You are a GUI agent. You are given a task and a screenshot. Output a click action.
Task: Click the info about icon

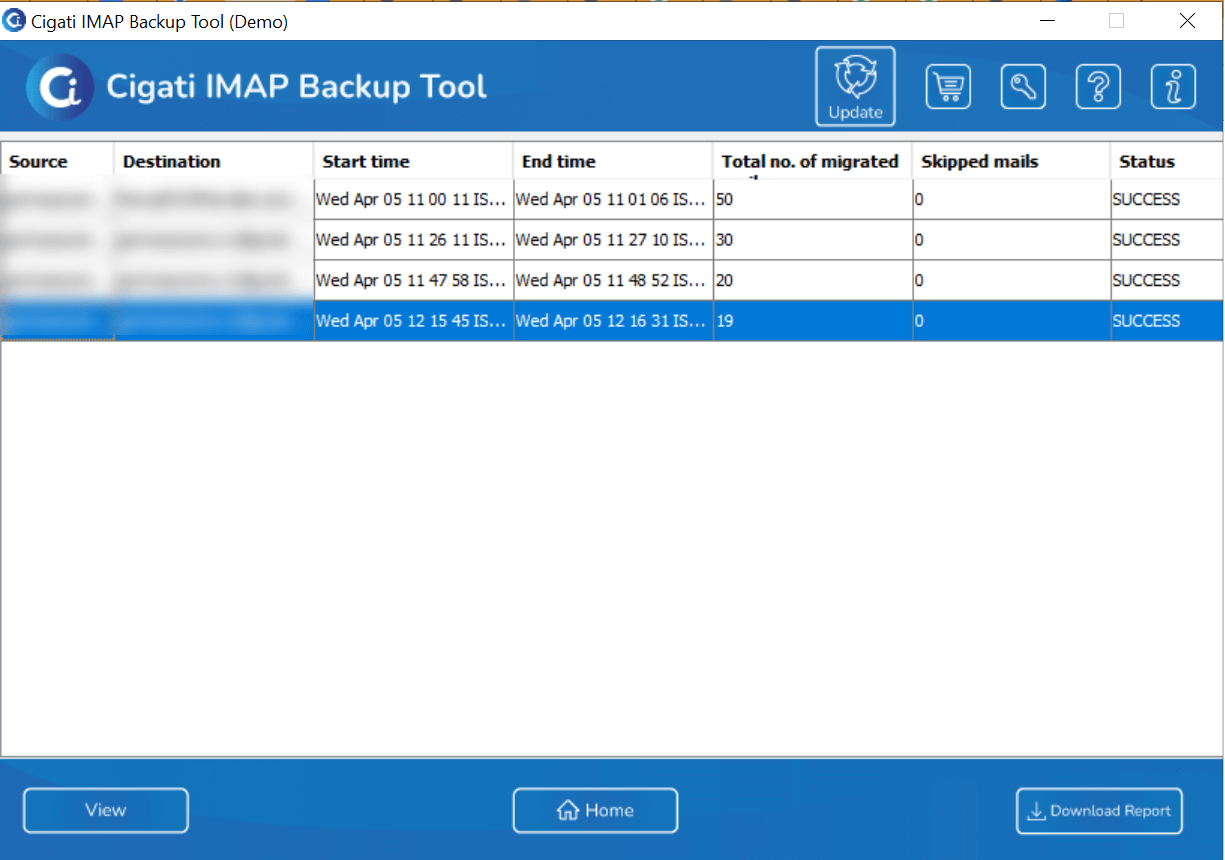[1173, 87]
